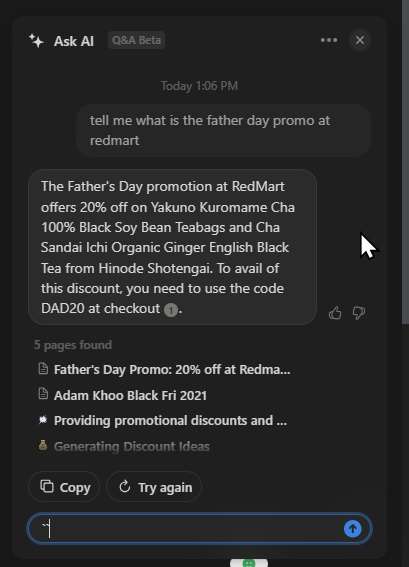409x567 pixels.
Task: Open Providing promotional discounts page result
Action: click(170, 421)
